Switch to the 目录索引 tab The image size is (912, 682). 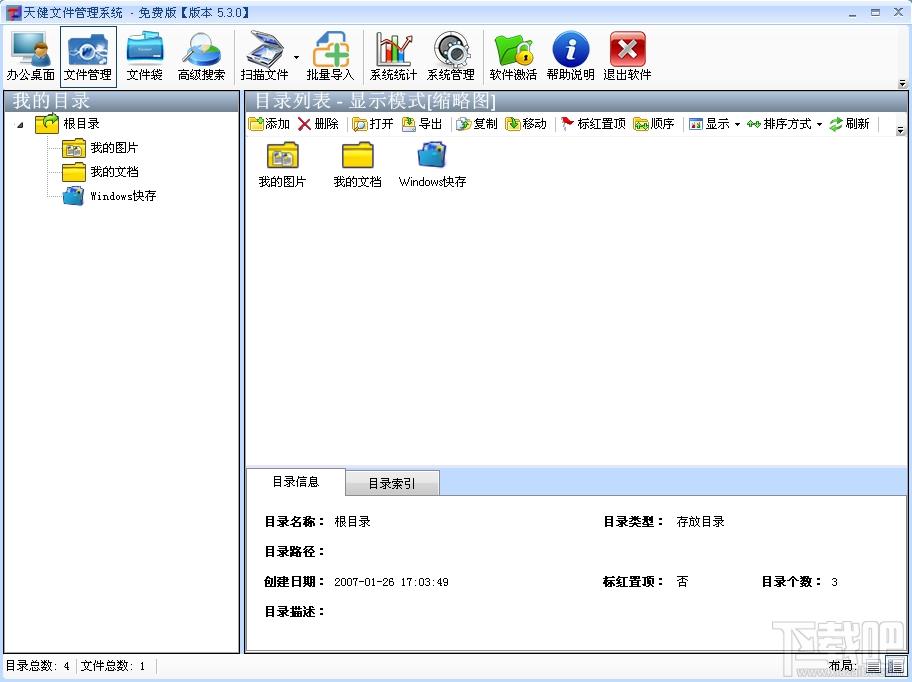[x=391, y=484]
